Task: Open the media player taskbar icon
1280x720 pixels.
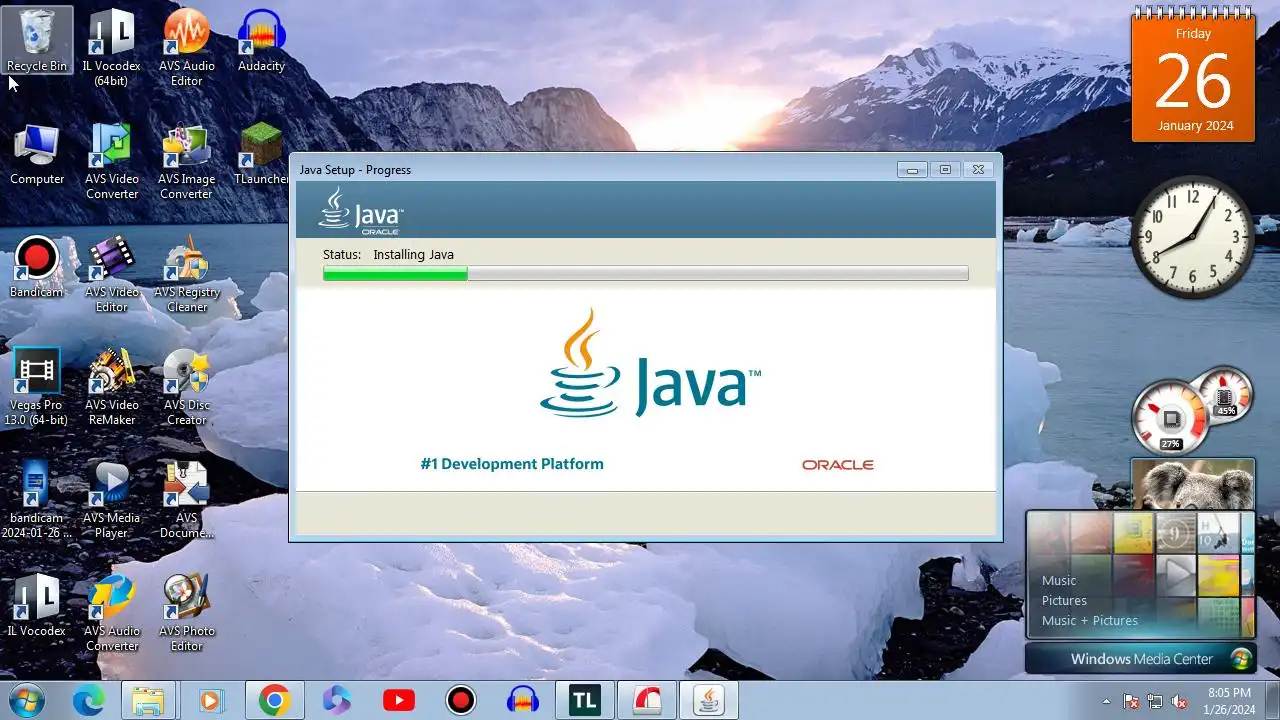Action: (x=211, y=701)
